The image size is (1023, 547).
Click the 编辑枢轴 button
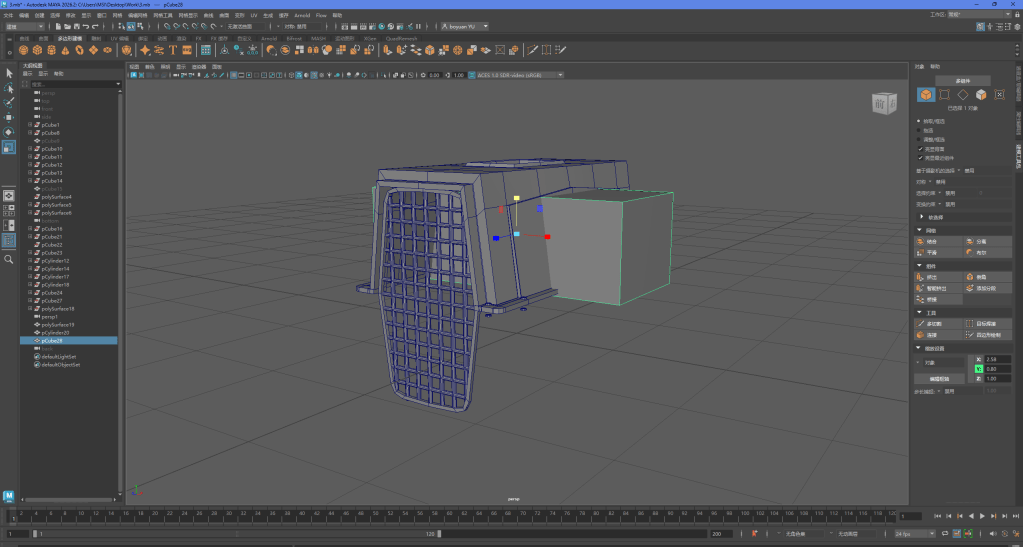point(939,379)
